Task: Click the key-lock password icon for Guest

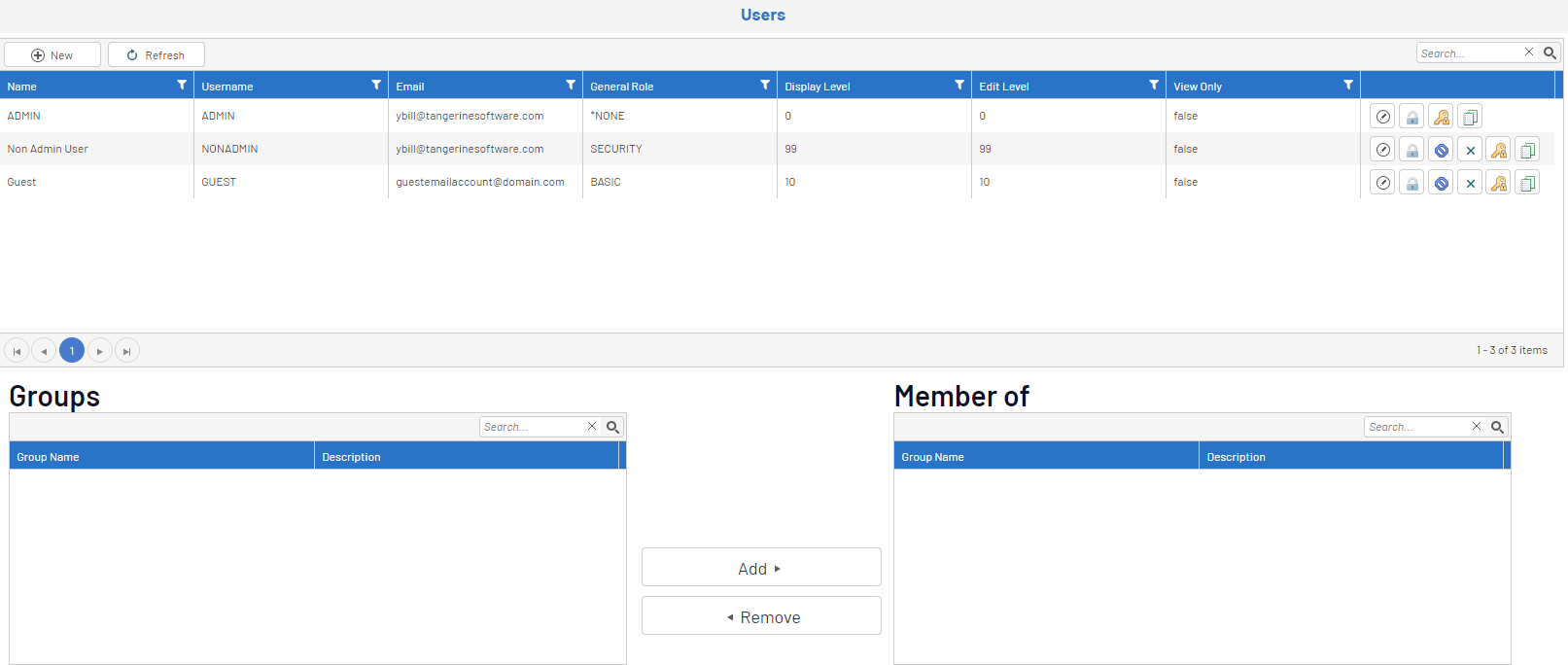Action: [x=1499, y=183]
